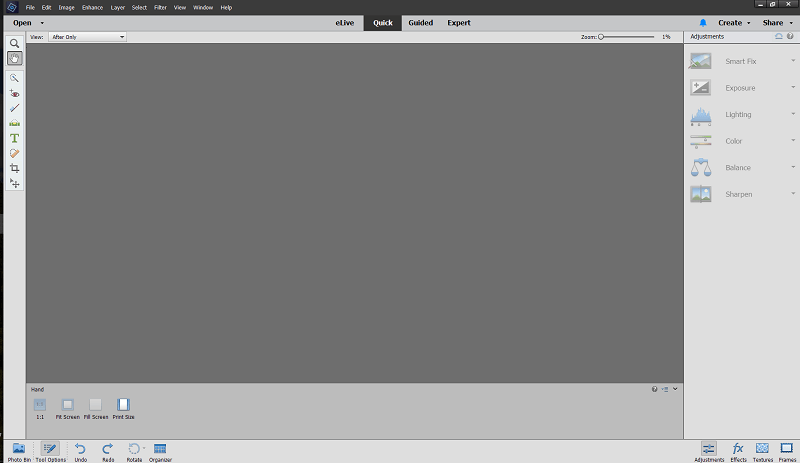Click the 1% zoom value field
The width and height of the screenshot is (800, 463).
pyautogui.click(x=666, y=37)
